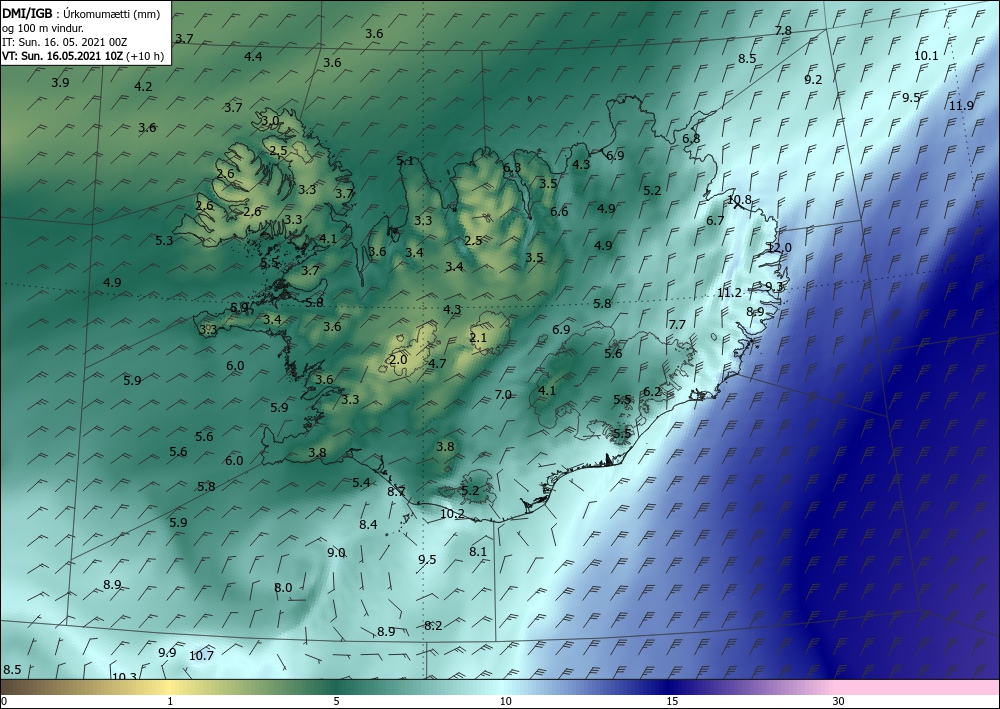Screen dimensions: 1000x709
Task: Click the 8.0 value on the map
Action: (x=283, y=587)
